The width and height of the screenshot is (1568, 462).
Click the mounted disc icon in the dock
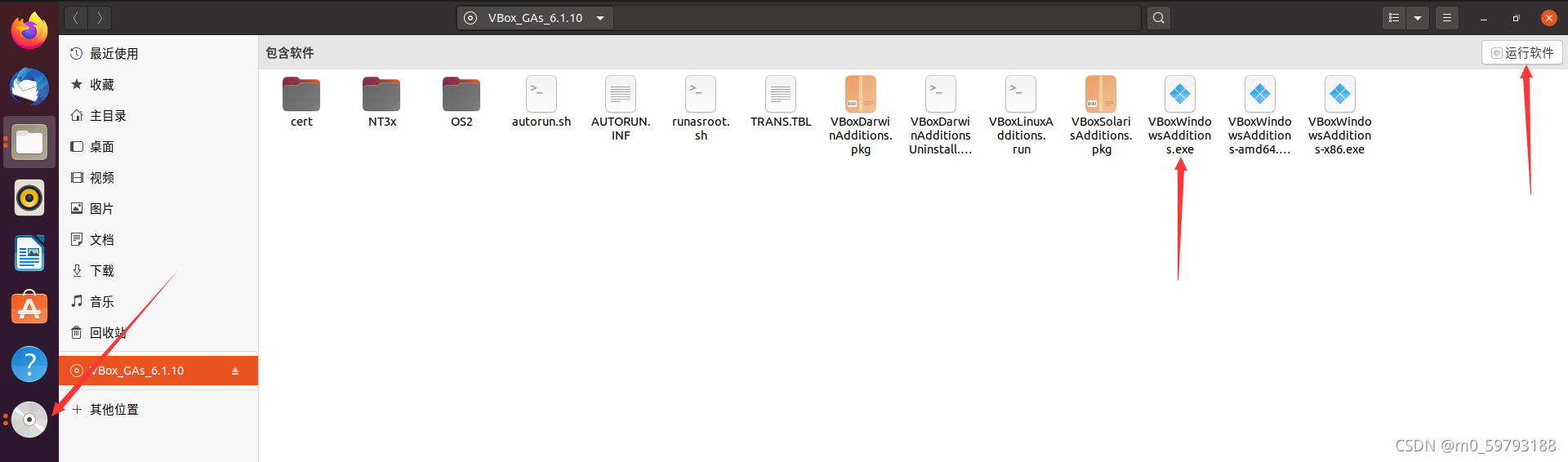pos(29,420)
